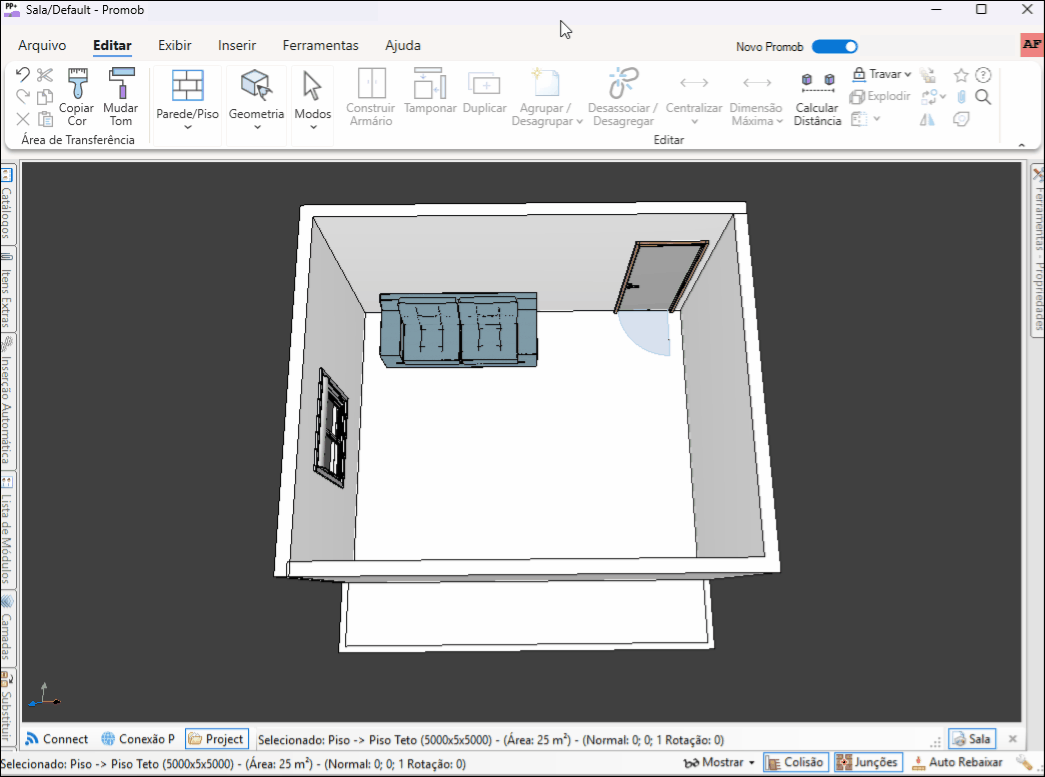The image size is (1045, 777).
Task: Click the undo arrow icon
Action: [23, 75]
